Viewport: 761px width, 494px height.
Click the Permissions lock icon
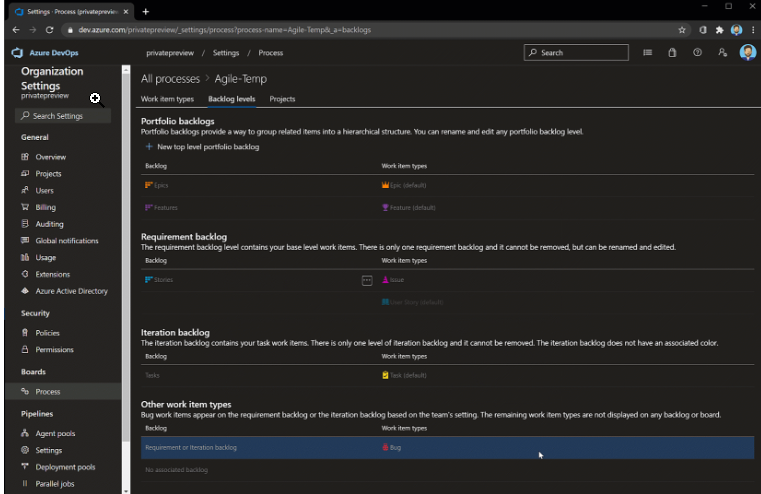pyautogui.click(x=25, y=349)
